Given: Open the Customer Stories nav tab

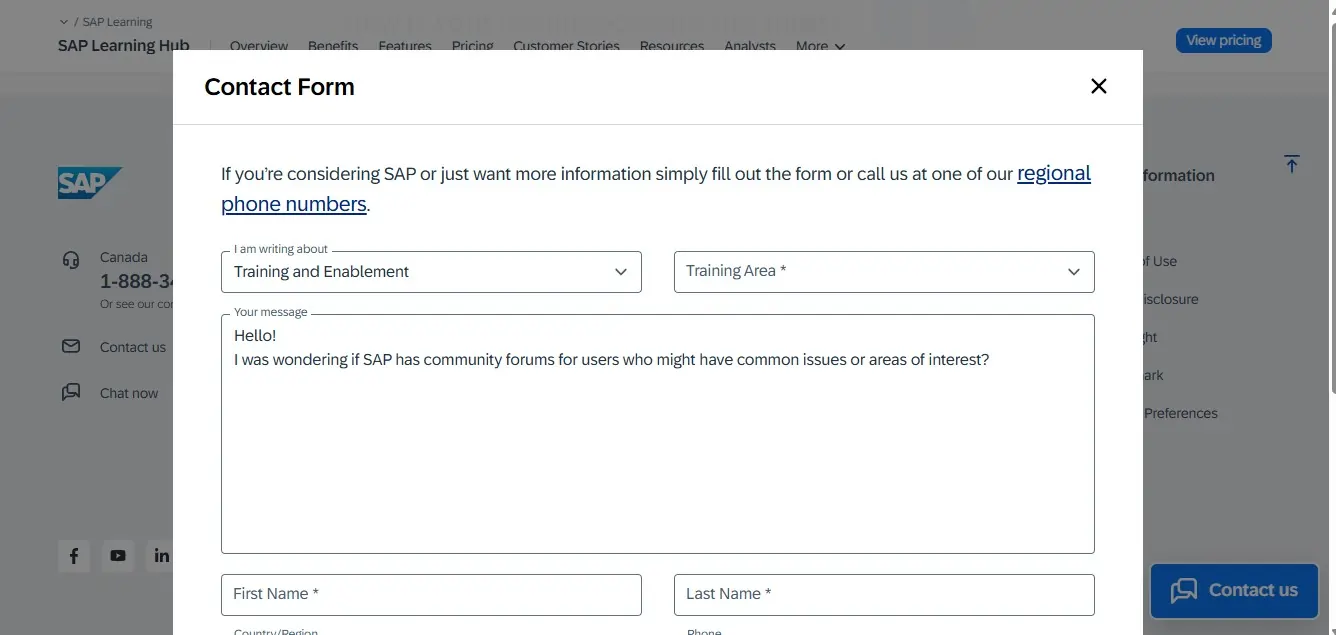Looking at the screenshot, I should 566,46.
